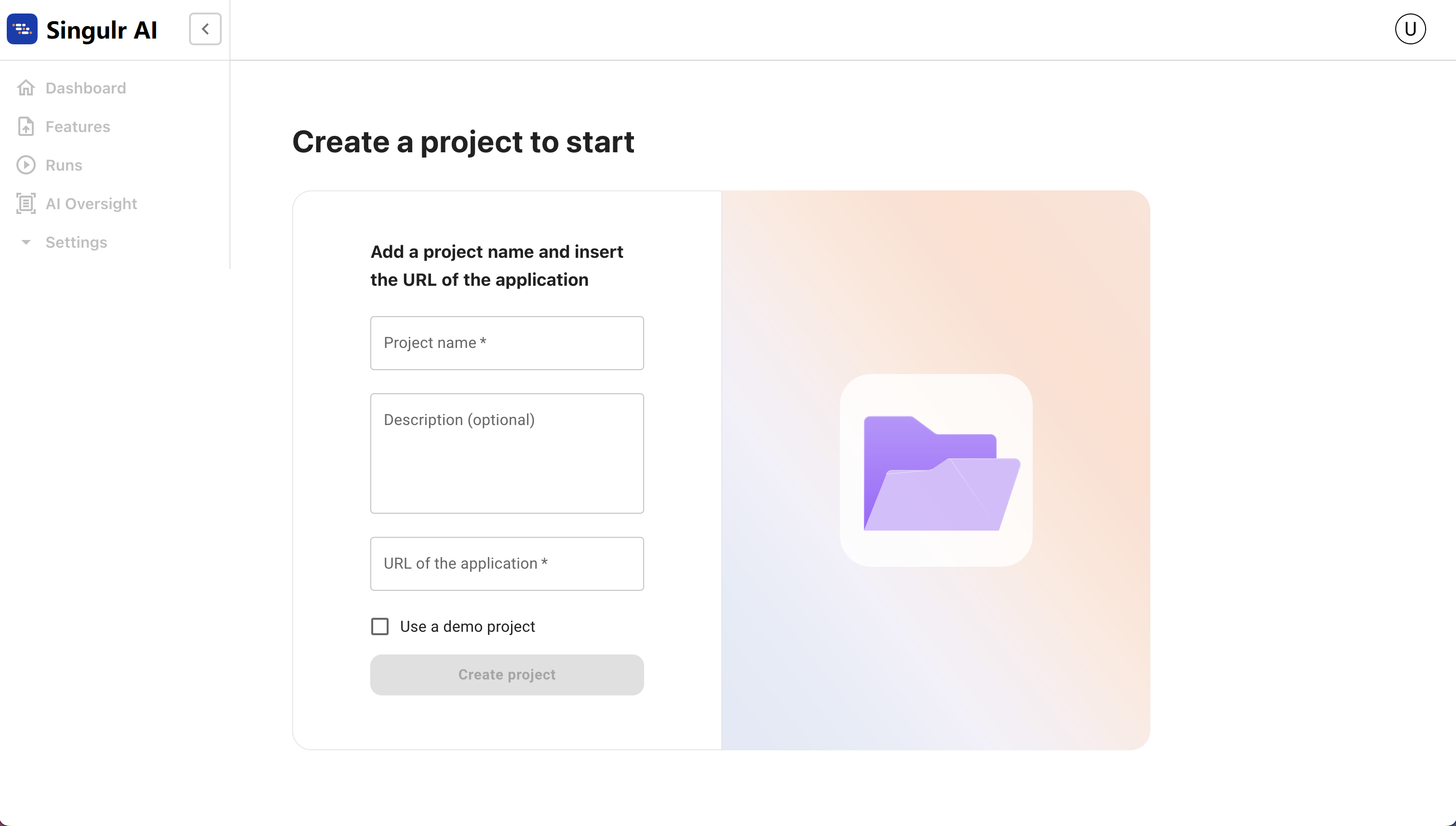
Task: Expand the Settings arrow in the sidebar
Action: point(26,242)
